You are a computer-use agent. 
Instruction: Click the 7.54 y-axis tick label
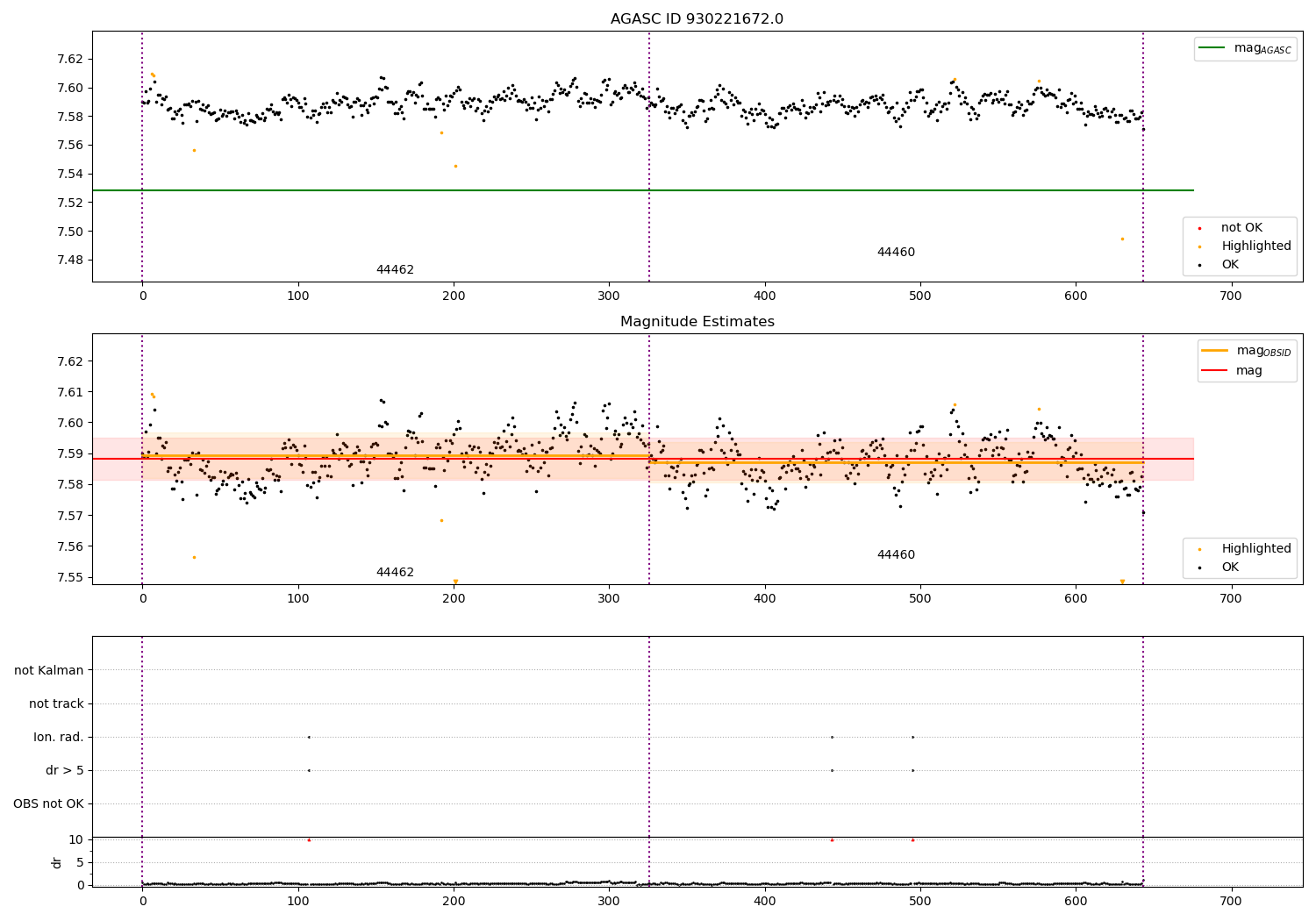click(x=70, y=174)
